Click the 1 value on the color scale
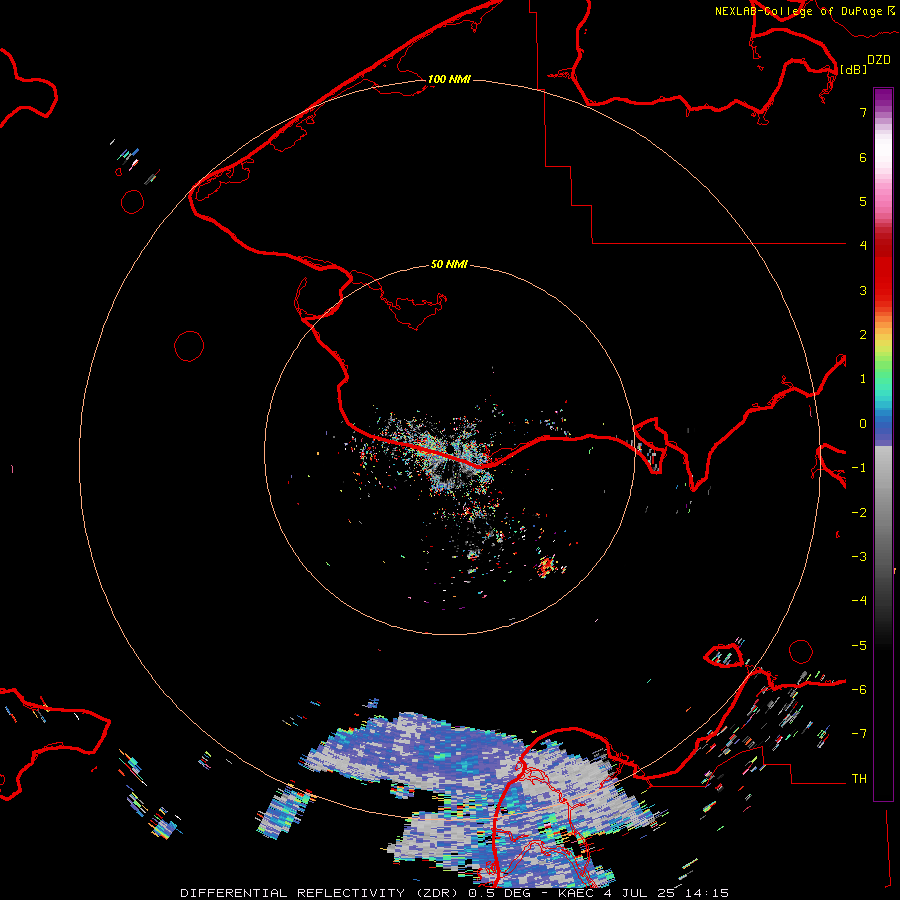The height and width of the screenshot is (900, 900). click(x=863, y=379)
